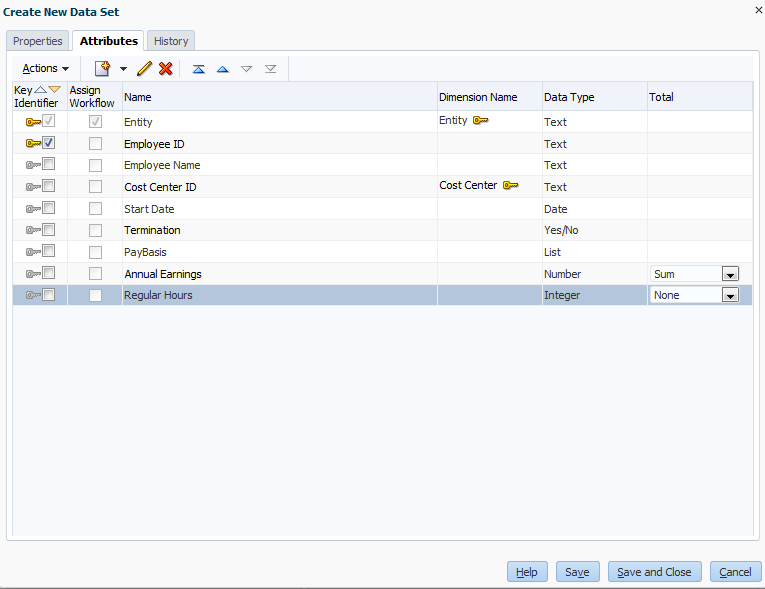Screen dimensions: 765x589
Task: Switch to the Properties tab
Action: coord(38,41)
